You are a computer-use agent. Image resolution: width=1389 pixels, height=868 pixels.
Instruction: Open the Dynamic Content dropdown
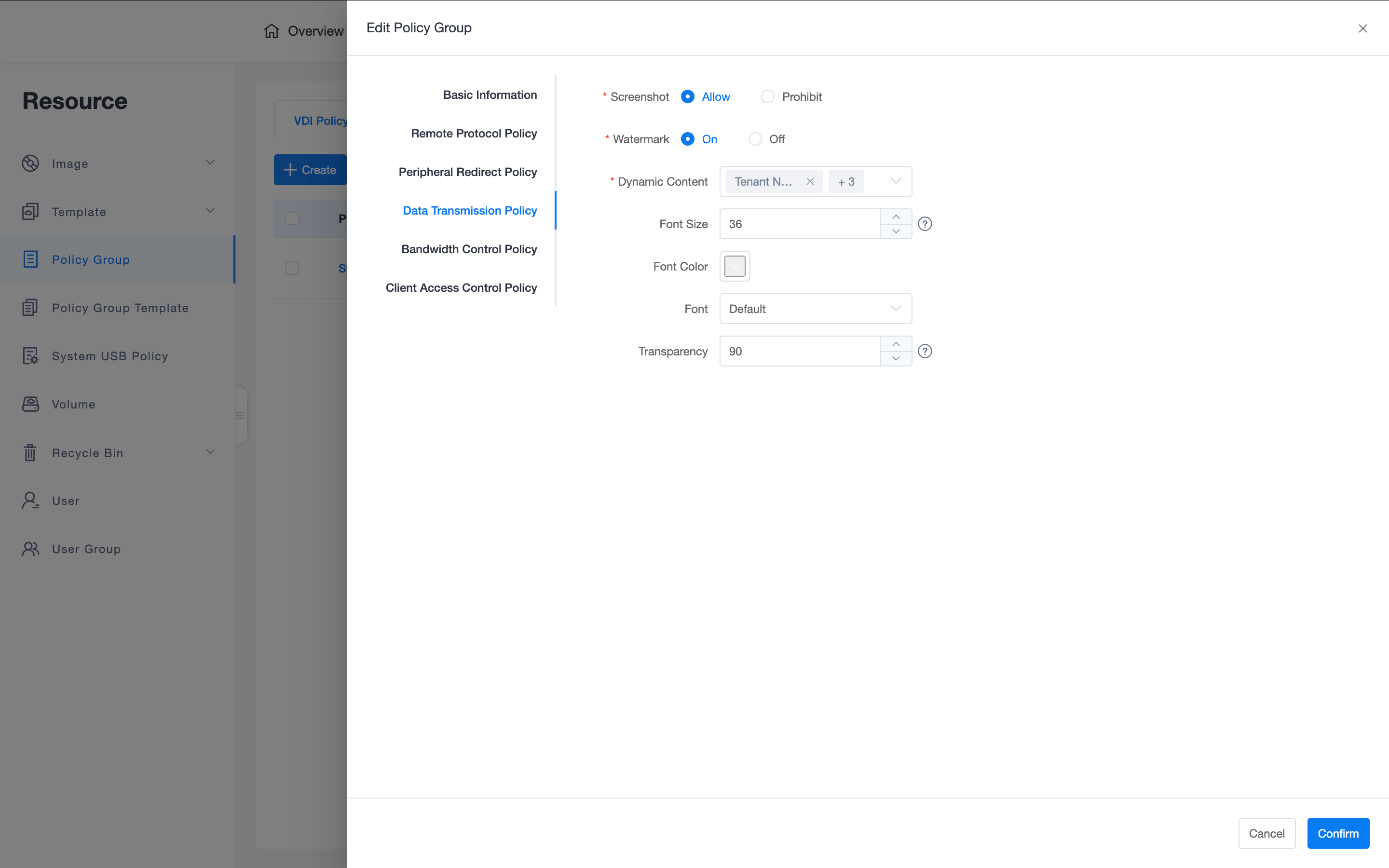(896, 181)
